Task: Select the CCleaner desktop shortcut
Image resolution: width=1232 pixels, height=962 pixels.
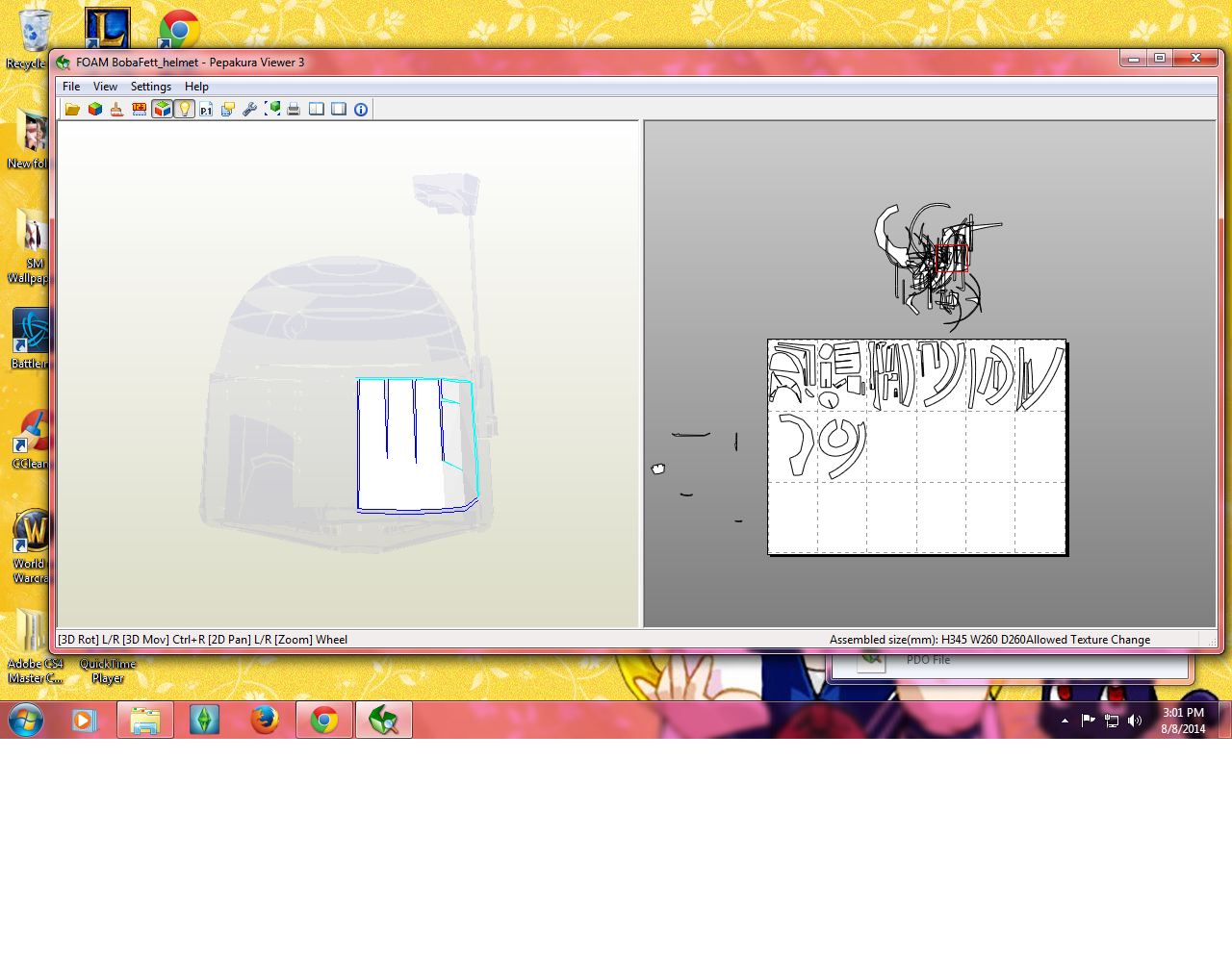Action: click(29, 439)
